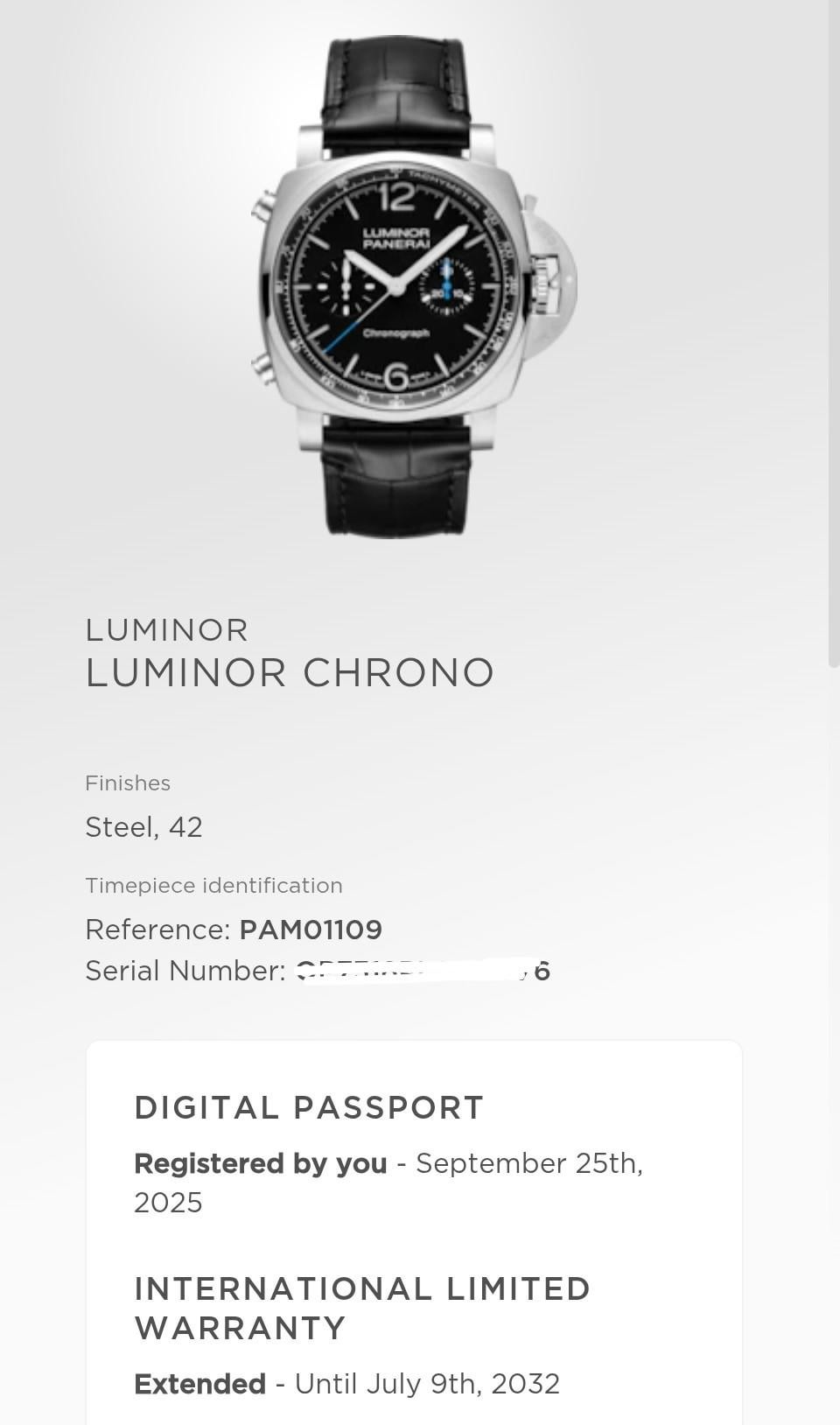Tap Registered by you text
840x1425 pixels.
point(261,1163)
